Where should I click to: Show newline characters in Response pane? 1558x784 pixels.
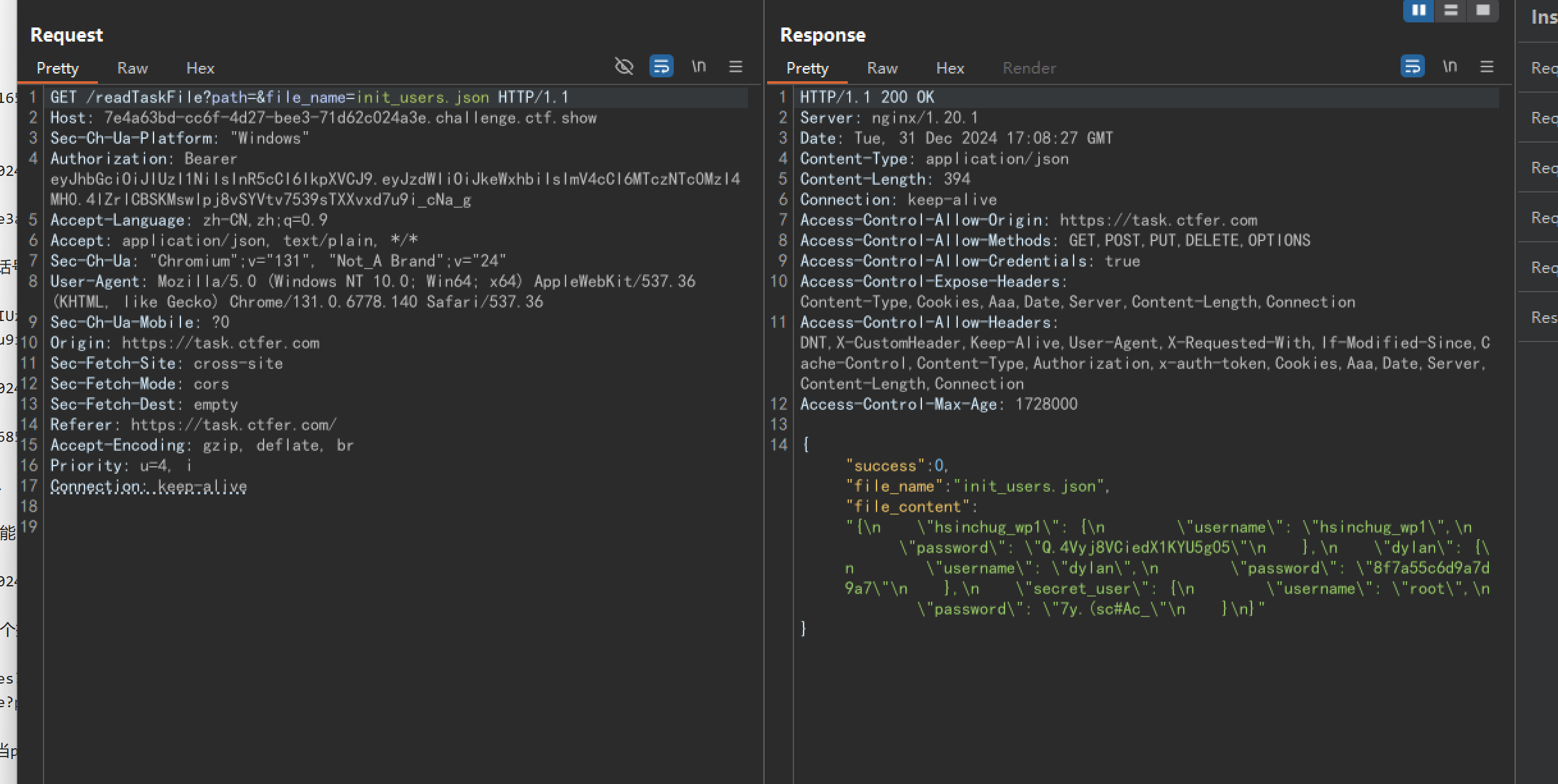click(1450, 67)
